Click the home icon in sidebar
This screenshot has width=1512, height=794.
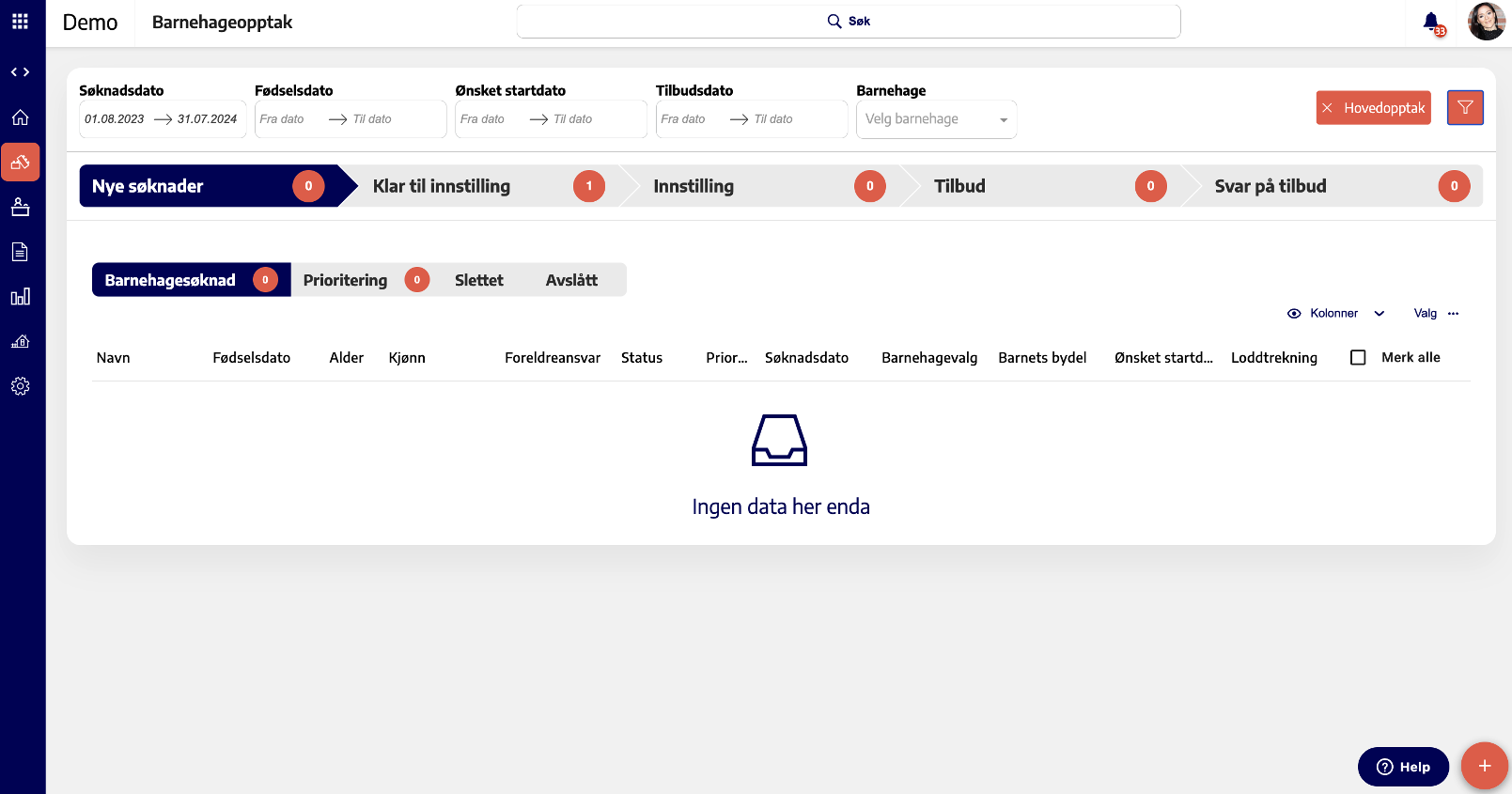20,117
